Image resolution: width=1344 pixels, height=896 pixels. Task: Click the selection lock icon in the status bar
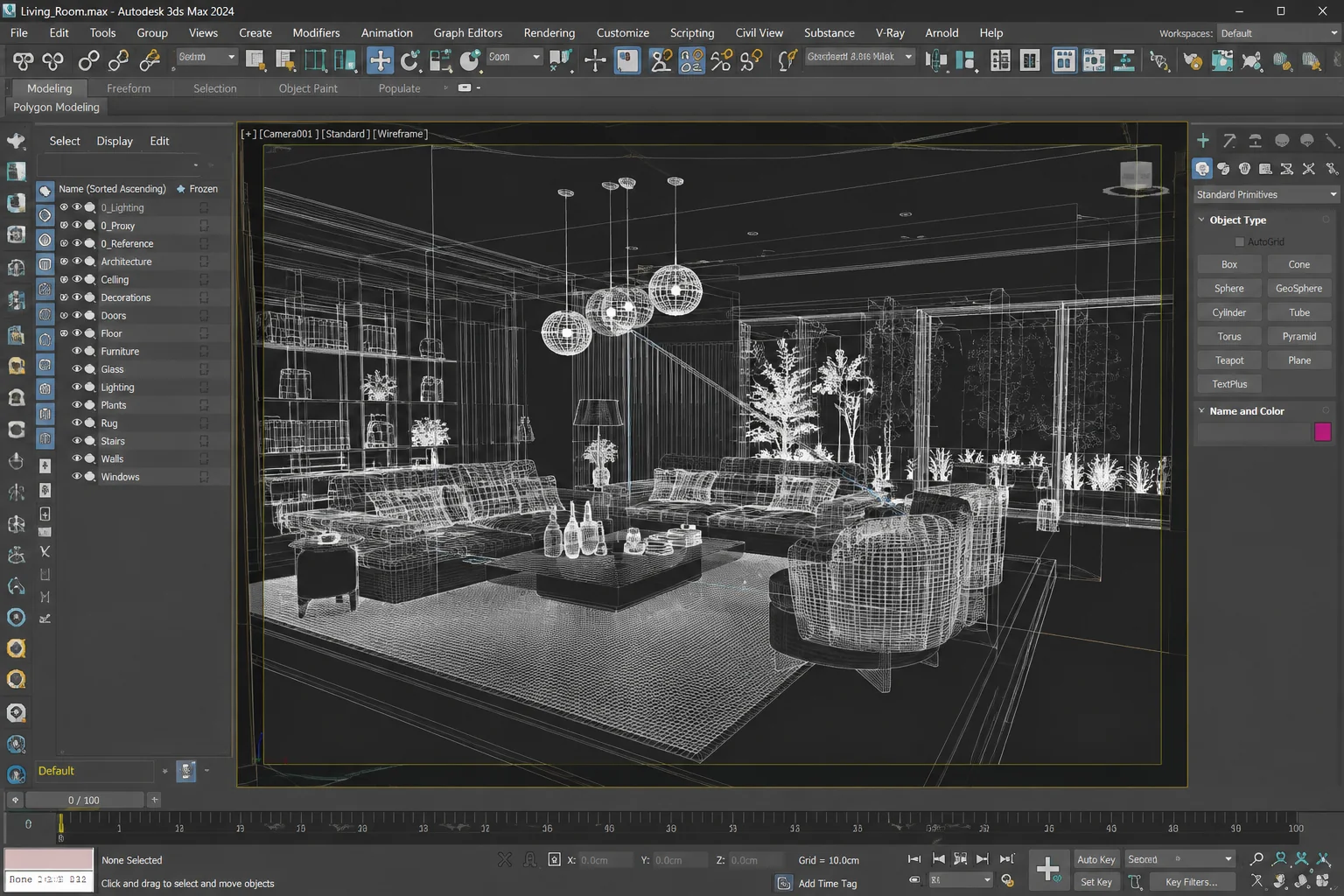tap(529, 859)
